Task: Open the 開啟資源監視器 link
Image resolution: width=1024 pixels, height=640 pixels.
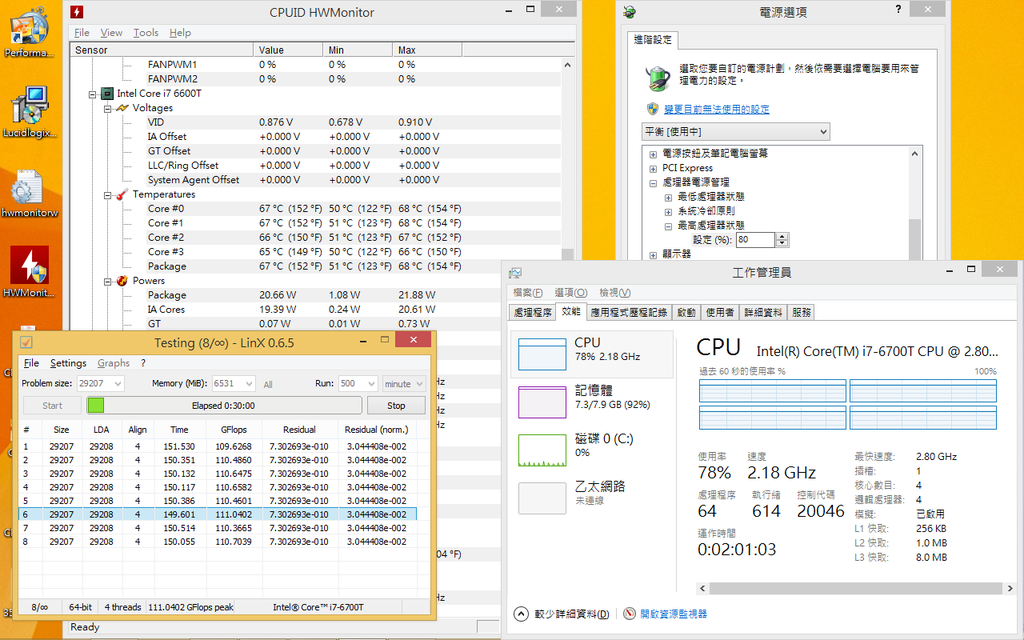Action: pos(673,614)
